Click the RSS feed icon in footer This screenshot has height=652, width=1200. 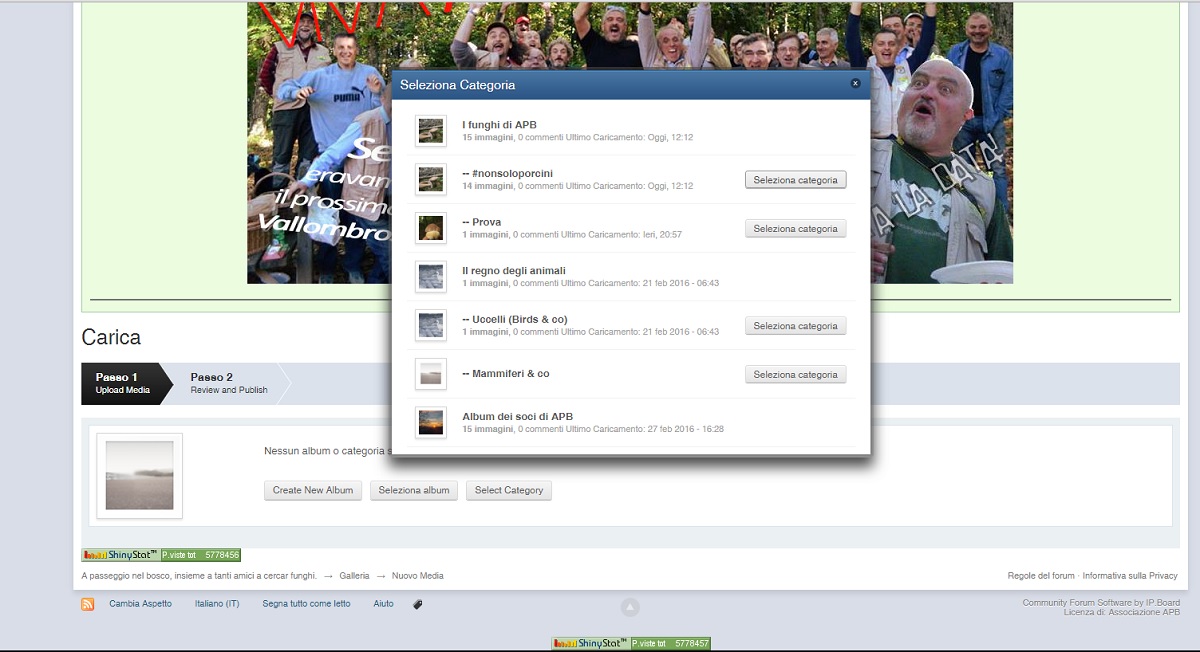point(88,604)
